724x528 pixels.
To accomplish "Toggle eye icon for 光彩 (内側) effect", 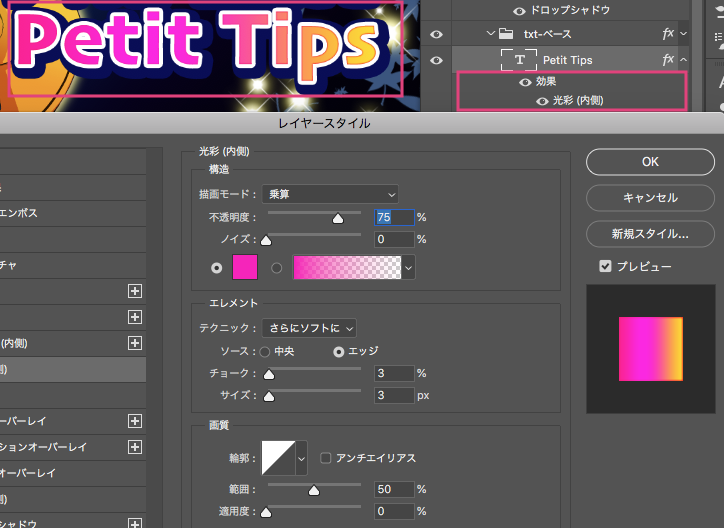I will (x=542, y=101).
